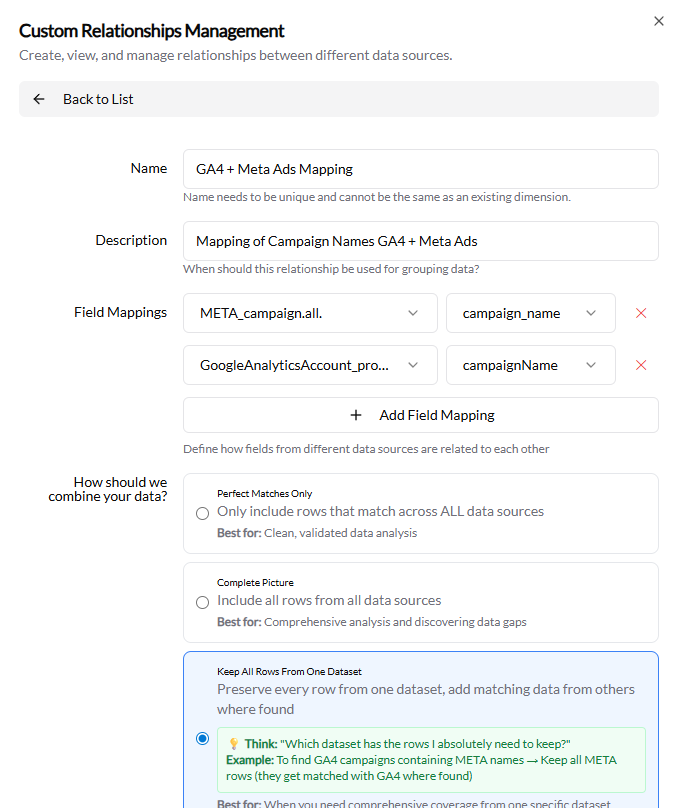Expand the campaign_name field dropdown
This screenshot has height=808, width=685.
coord(530,313)
